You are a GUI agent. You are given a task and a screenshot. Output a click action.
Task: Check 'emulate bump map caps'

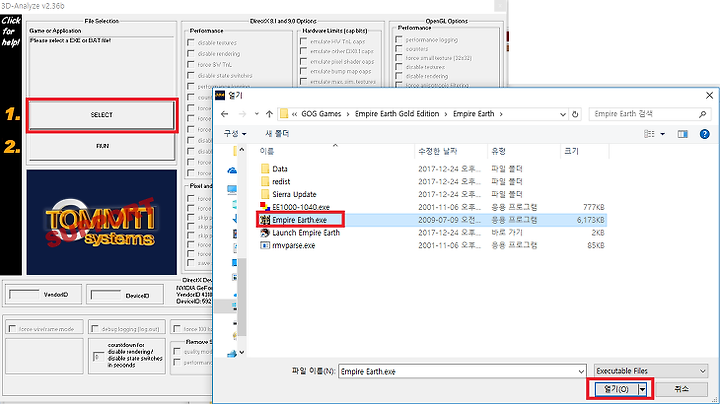coord(303,71)
